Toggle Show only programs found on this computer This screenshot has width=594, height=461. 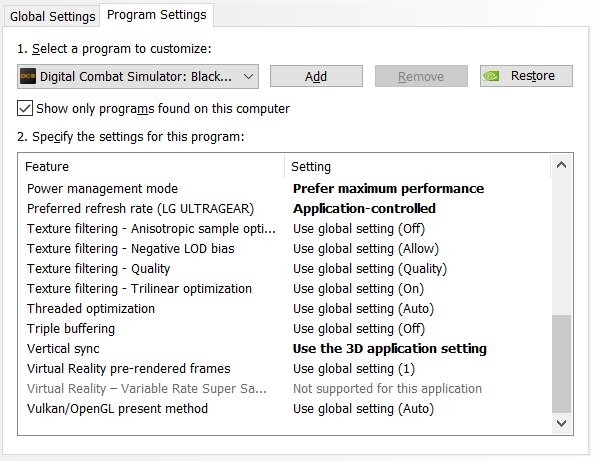point(25,108)
